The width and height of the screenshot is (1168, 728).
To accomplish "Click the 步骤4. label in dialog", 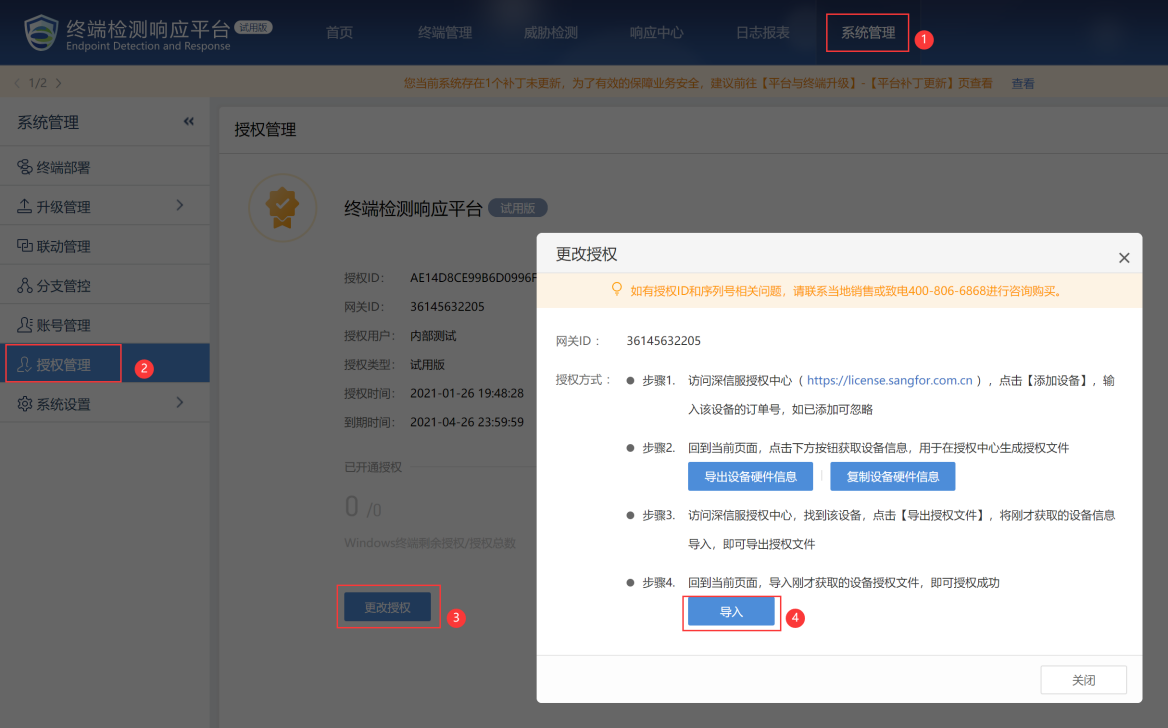I will click(x=658, y=583).
